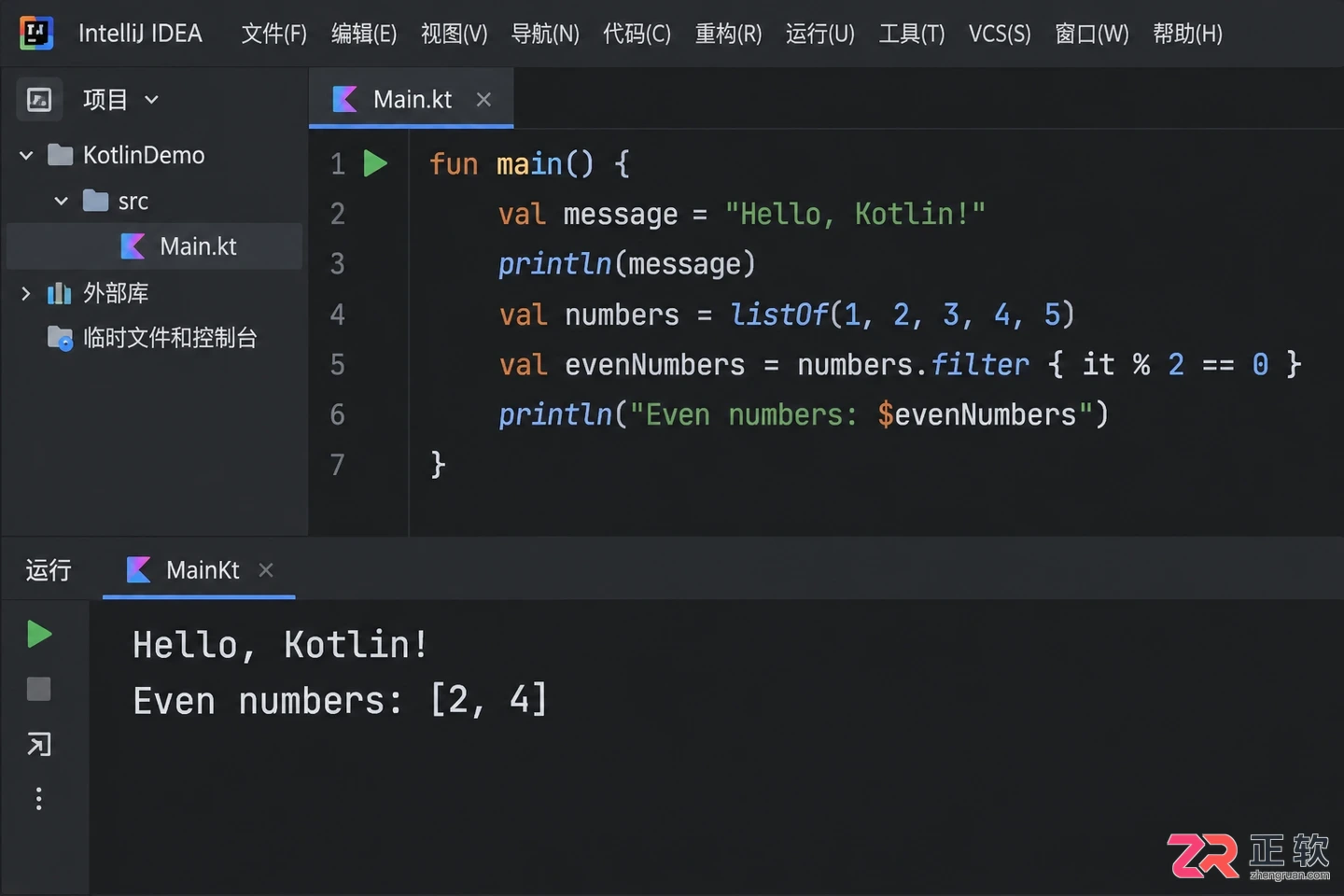
Task: Click the listOf call on line 4
Action: point(779,315)
